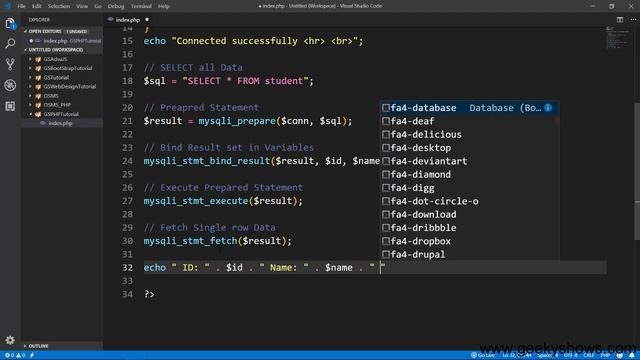Screen dimensions: 640x360
Task: Click the PHP language mode indicator
Action: pos(605,355)
